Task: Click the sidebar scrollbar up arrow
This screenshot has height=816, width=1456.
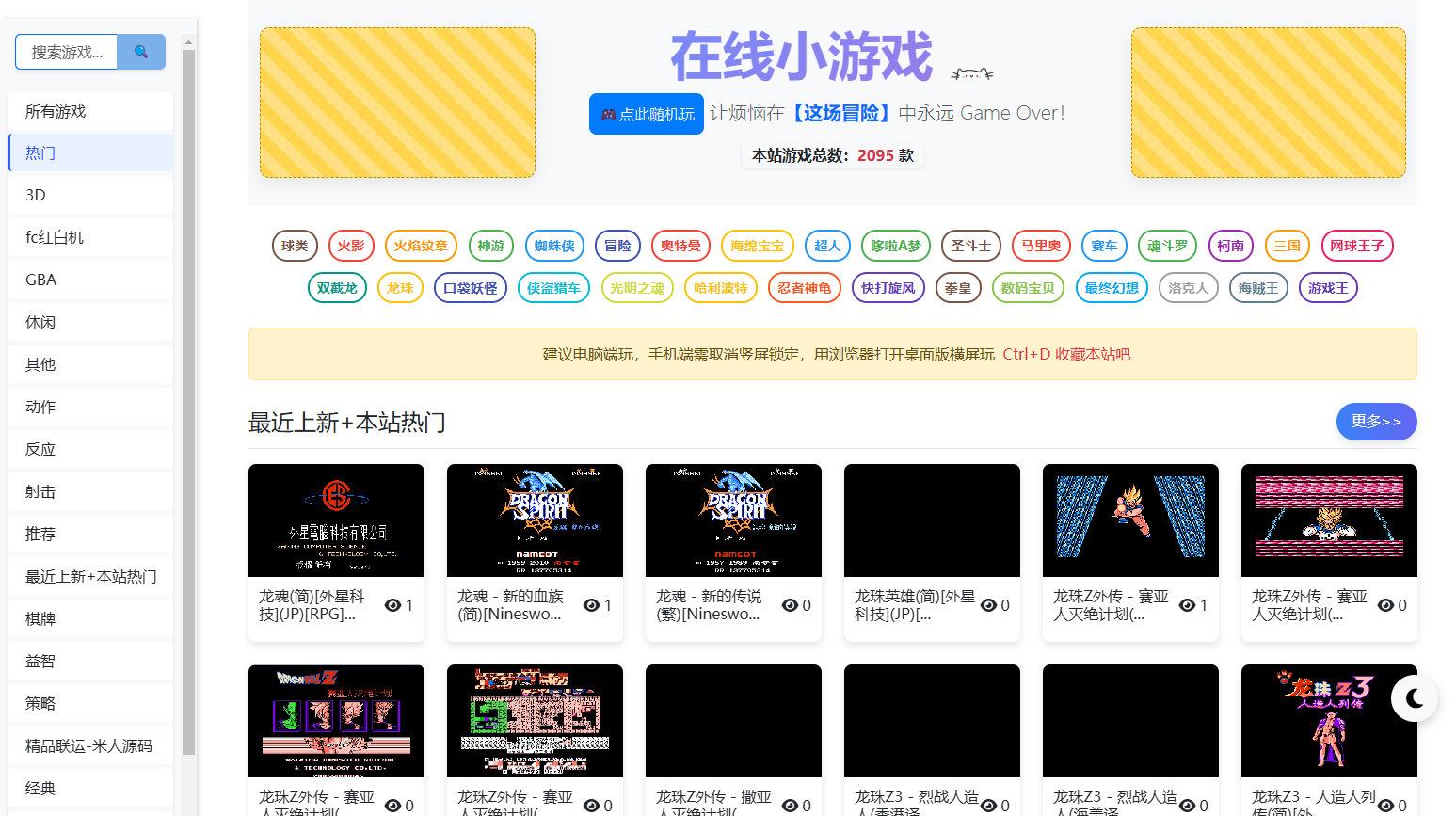Action: click(x=188, y=42)
